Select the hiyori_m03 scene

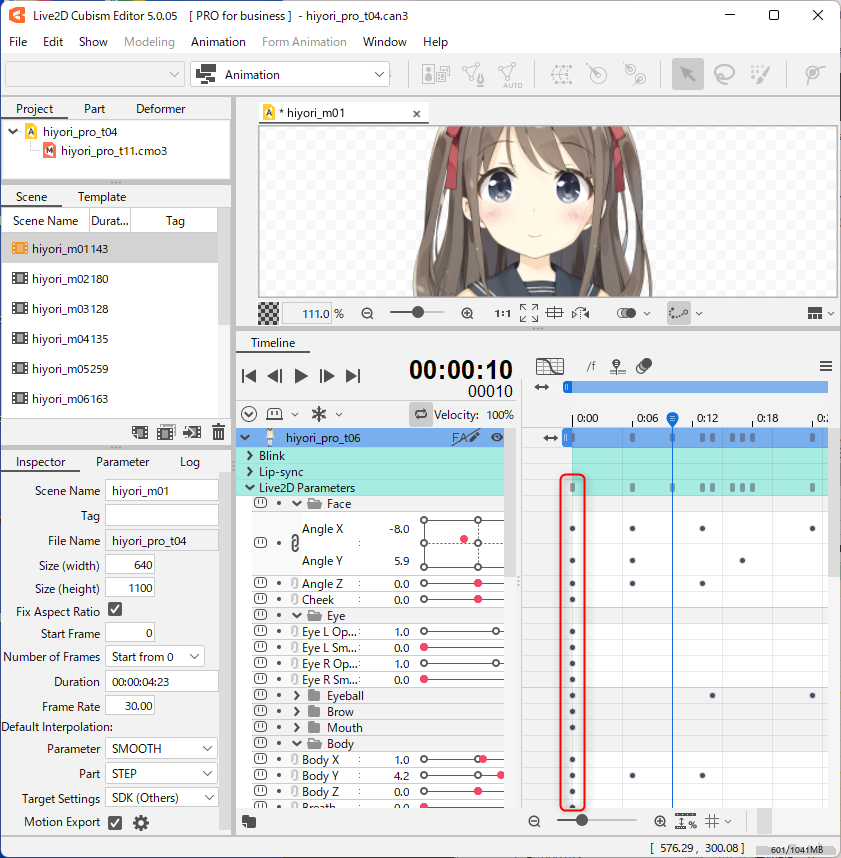60,309
